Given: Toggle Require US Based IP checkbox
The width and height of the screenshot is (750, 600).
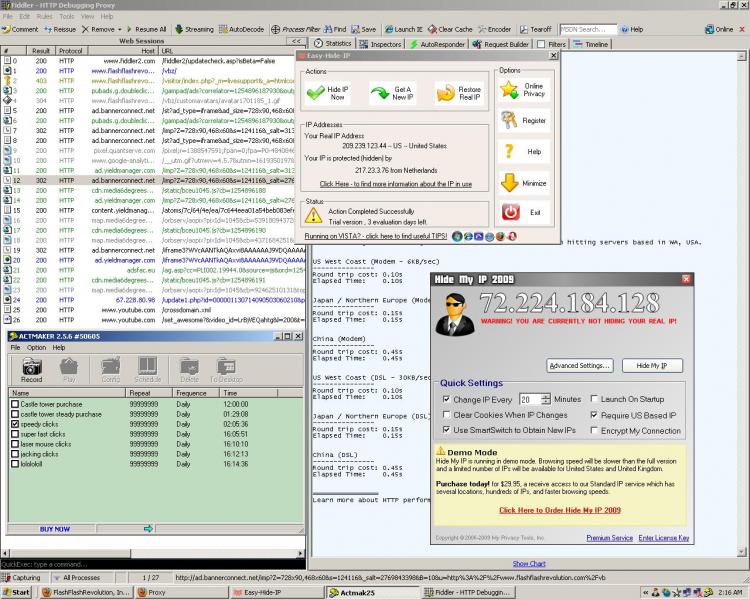Looking at the screenshot, I should pyautogui.click(x=594, y=415).
